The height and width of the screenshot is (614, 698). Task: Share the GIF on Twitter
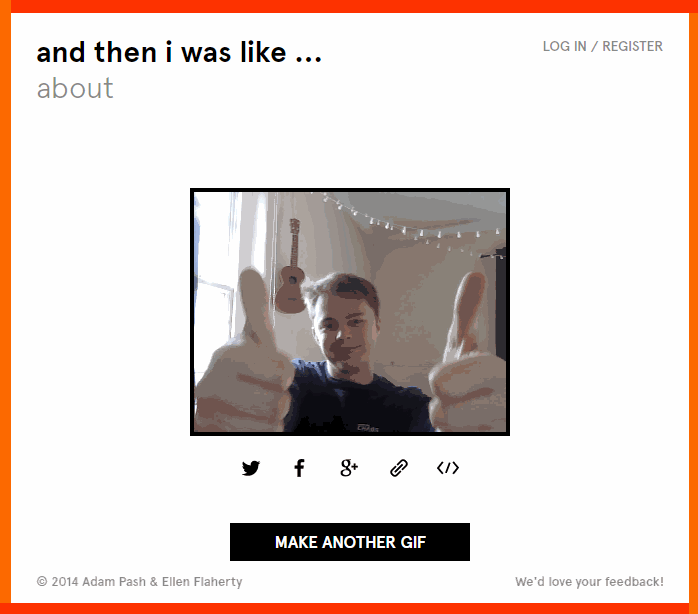point(251,468)
